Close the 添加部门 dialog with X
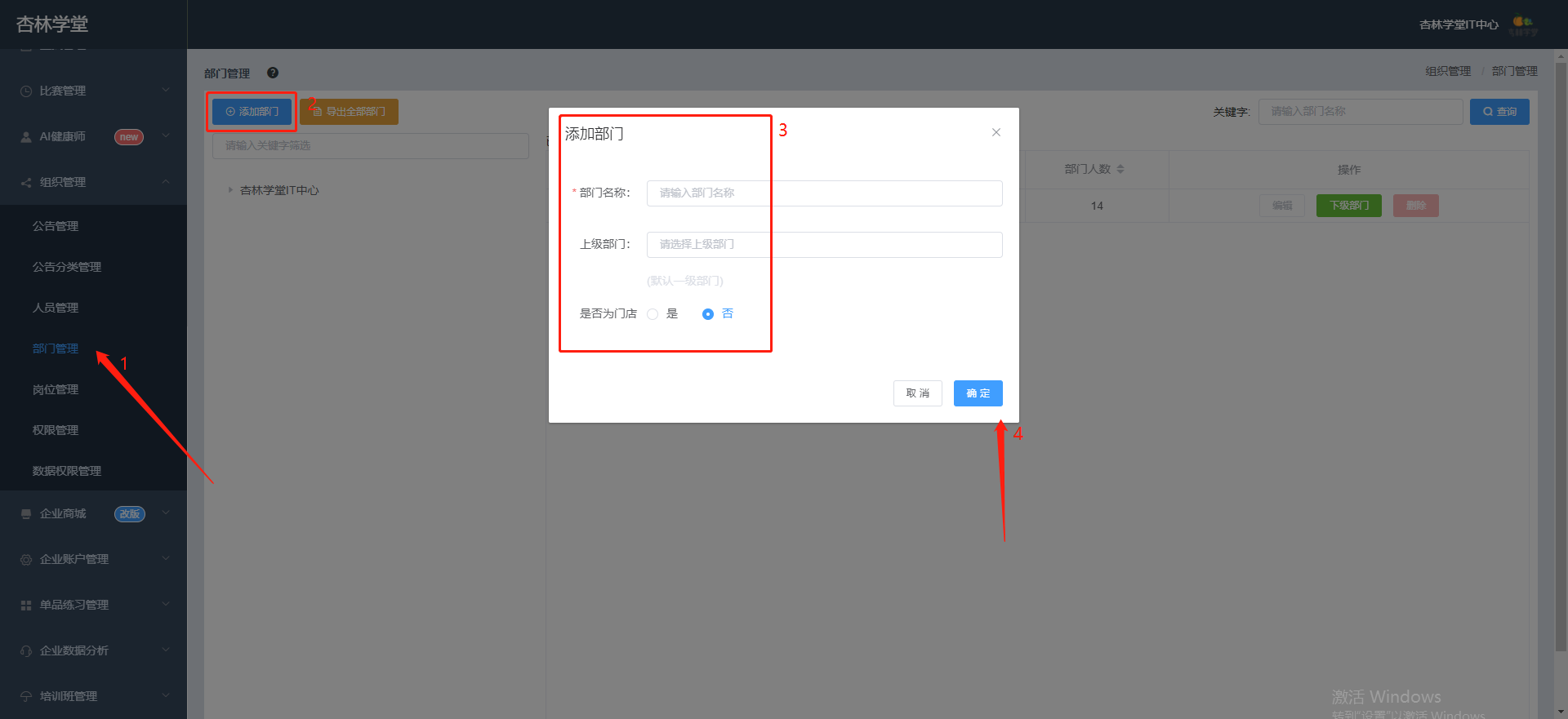1568x719 pixels. [x=996, y=132]
